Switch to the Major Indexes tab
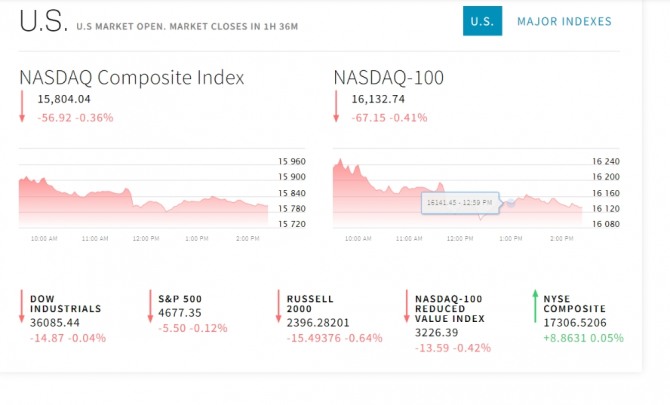The image size is (670, 405). (x=564, y=21)
